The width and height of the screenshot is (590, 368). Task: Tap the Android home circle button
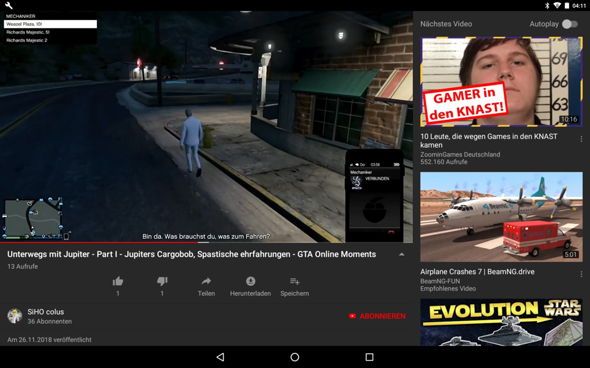(x=295, y=357)
